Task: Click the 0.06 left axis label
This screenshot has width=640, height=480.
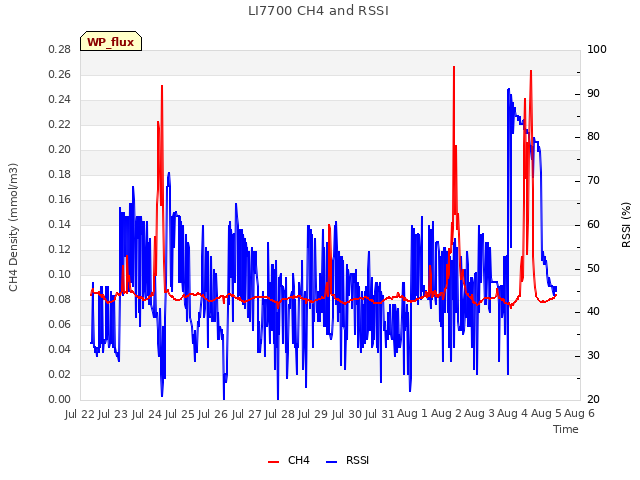Action: tap(60, 324)
